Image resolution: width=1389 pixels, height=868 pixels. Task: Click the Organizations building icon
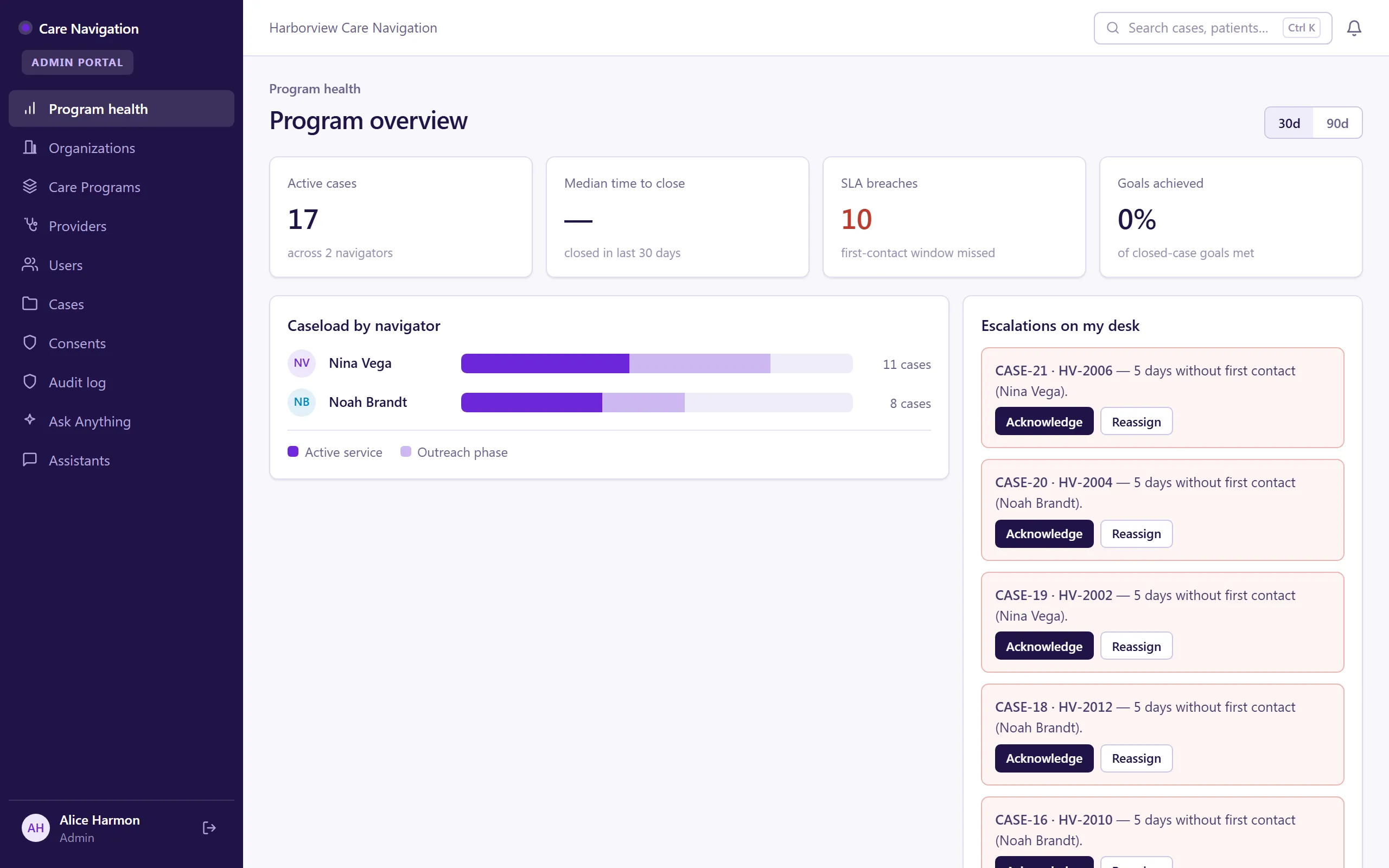(30, 148)
